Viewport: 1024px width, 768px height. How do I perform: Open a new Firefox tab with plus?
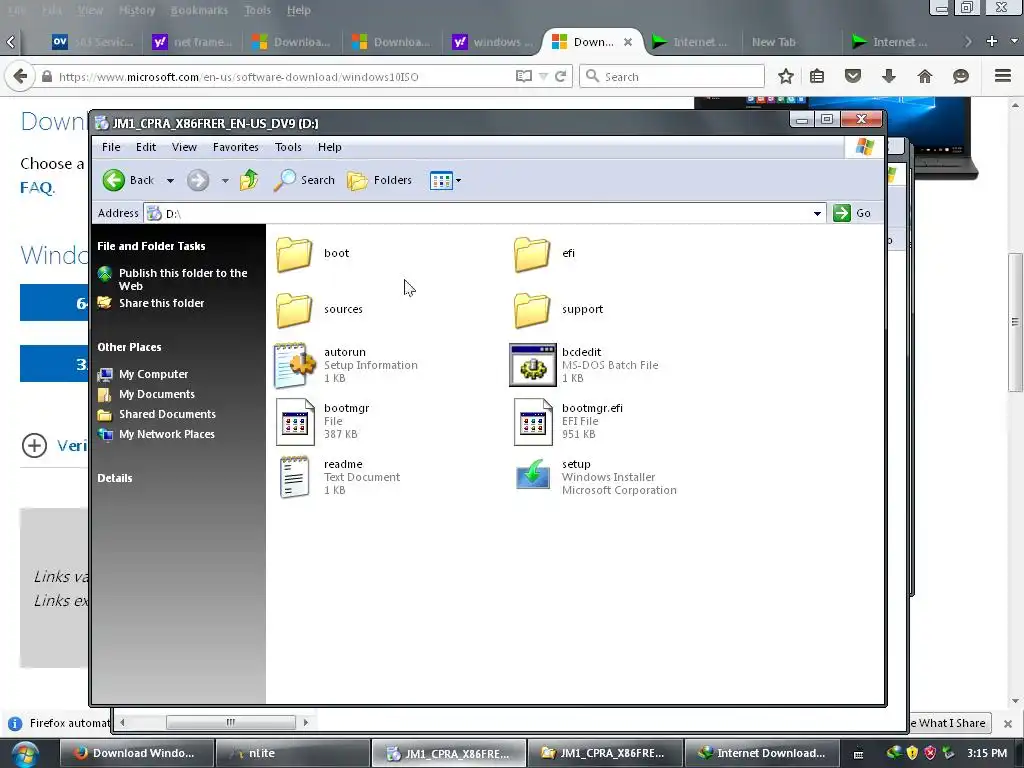pyautogui.click(x=992, y=41)
